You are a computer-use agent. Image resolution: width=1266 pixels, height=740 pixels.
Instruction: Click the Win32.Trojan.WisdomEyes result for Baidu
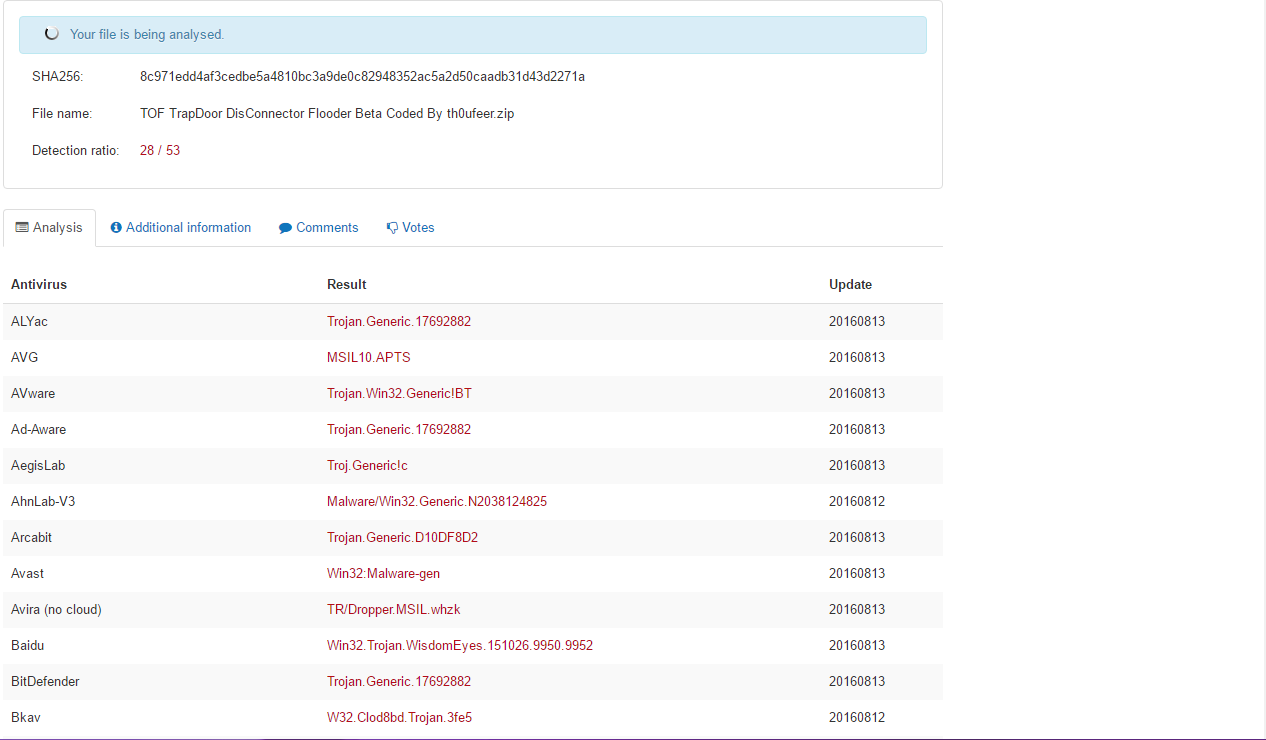click(x=460, y=646)
